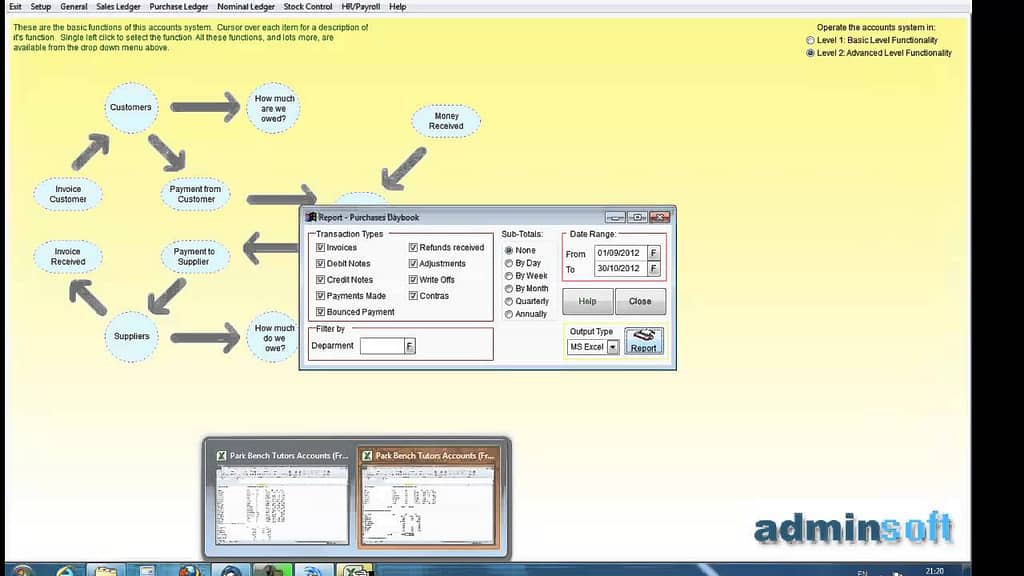This screenshot has width=1024, height=576.
Task: Click the Internet Explorer taskbar icon
Action: pyautogui.click(x=65, y=570)
